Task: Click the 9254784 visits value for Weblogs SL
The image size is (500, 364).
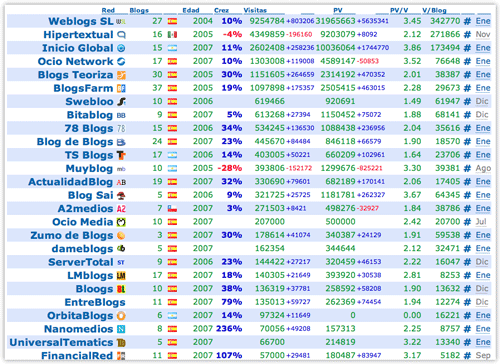Action: (x=267, y=21)
